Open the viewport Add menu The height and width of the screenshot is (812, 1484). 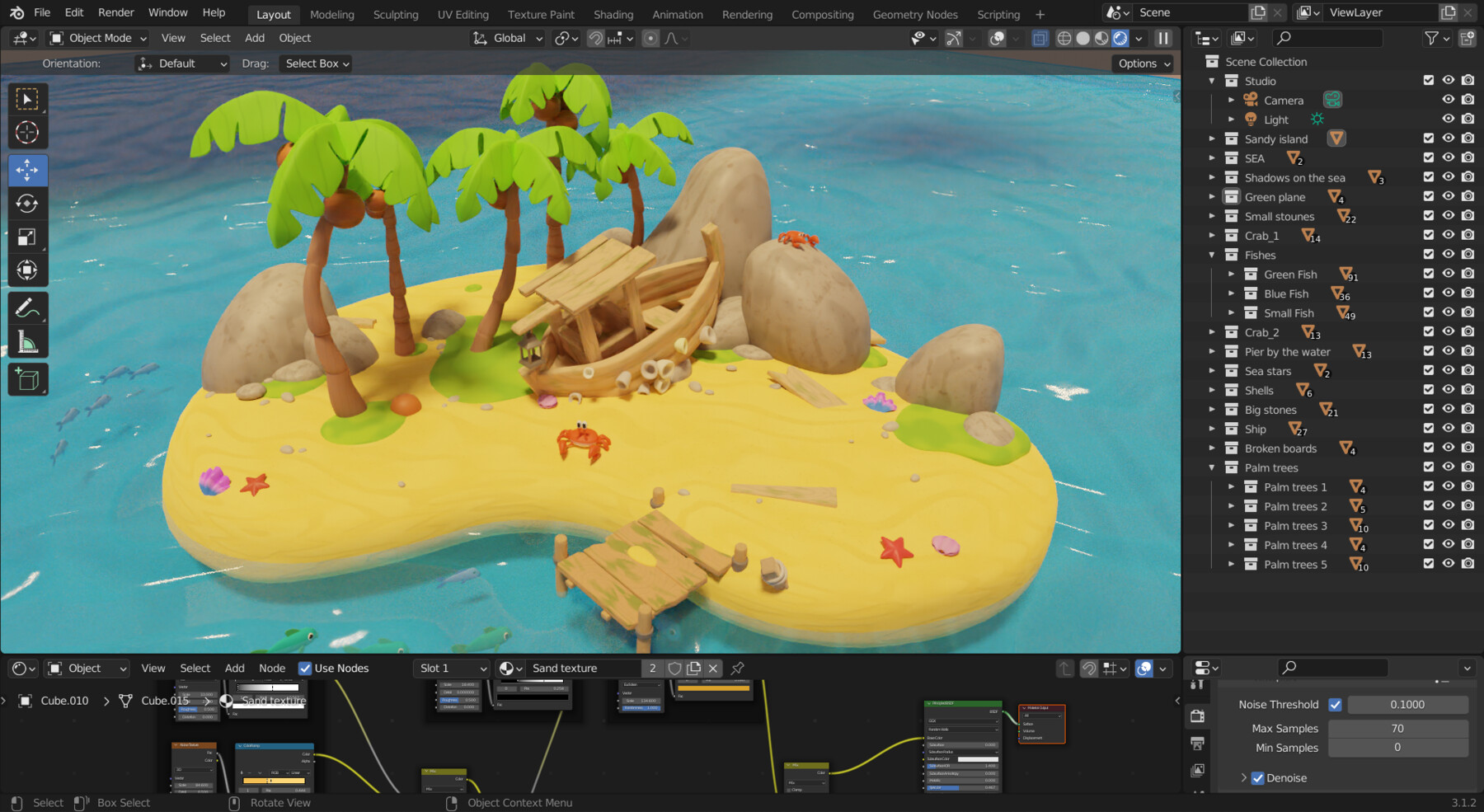click(x=255, y=38)
